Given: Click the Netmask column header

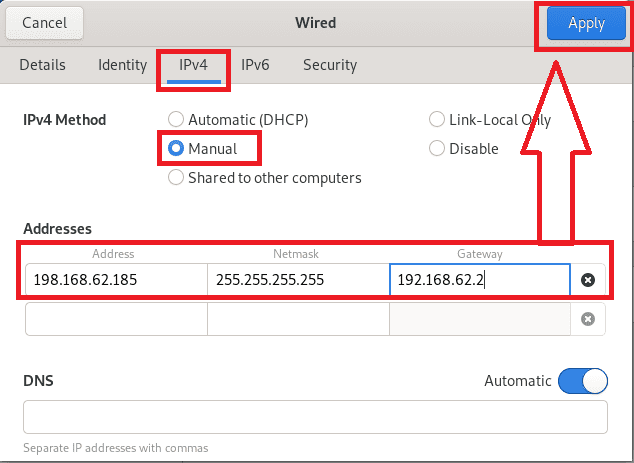Looking at the screenshot, I should (x=296, y=254).
